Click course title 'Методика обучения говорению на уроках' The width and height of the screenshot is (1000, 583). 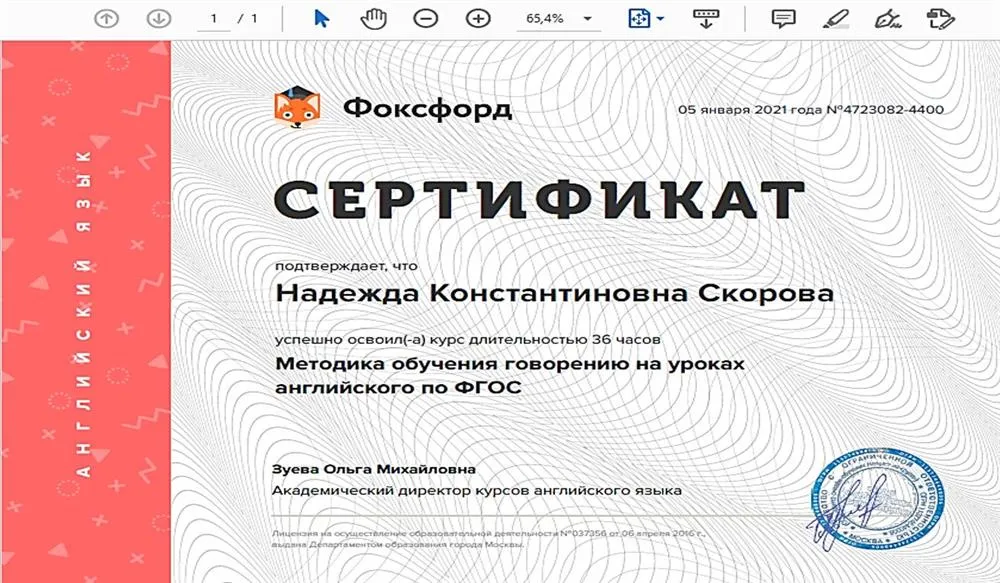click(x=510, y=364)
